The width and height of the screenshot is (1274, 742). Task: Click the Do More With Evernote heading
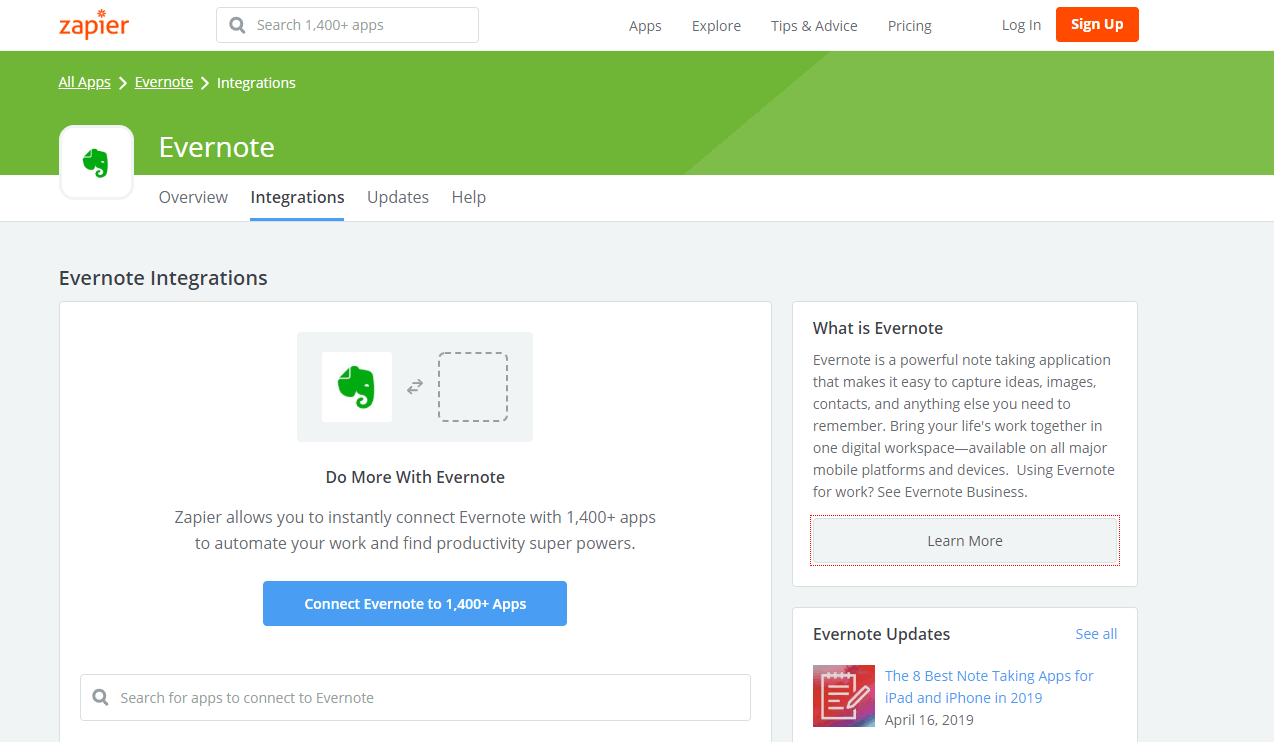coord(415,477)
